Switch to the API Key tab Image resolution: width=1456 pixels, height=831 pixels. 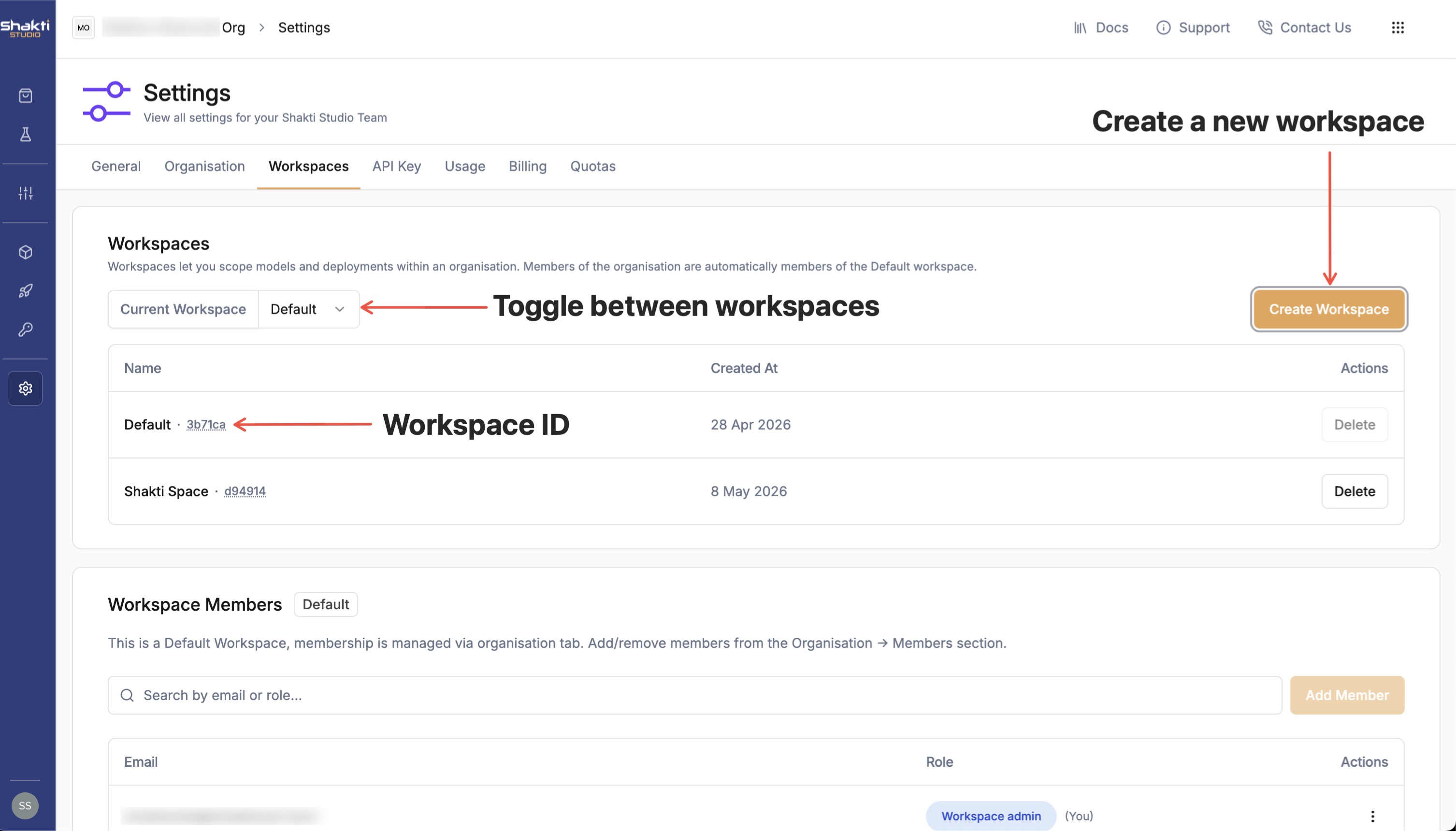397,166
